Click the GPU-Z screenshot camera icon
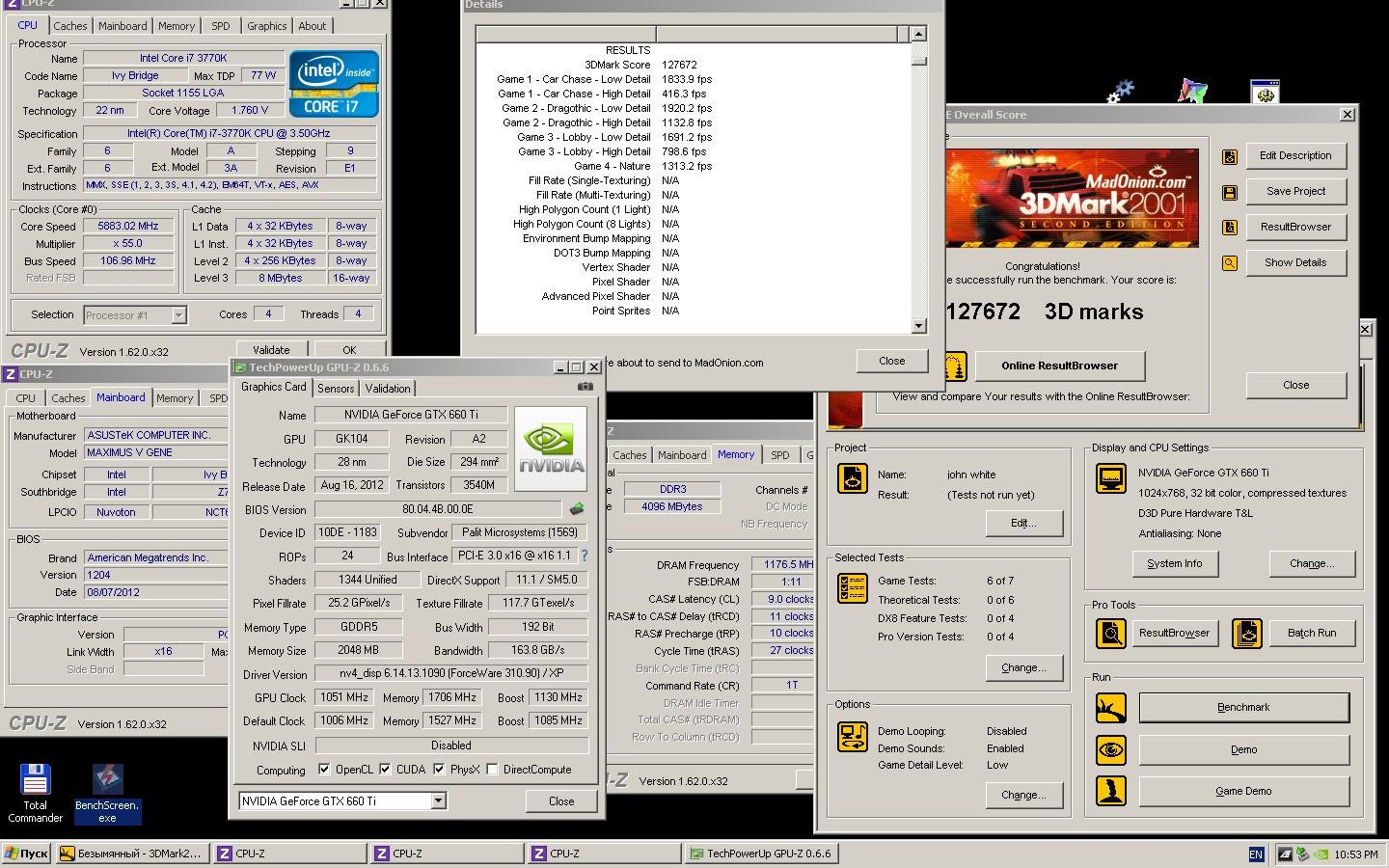1389x868 pixels. (x=585, y=387)
